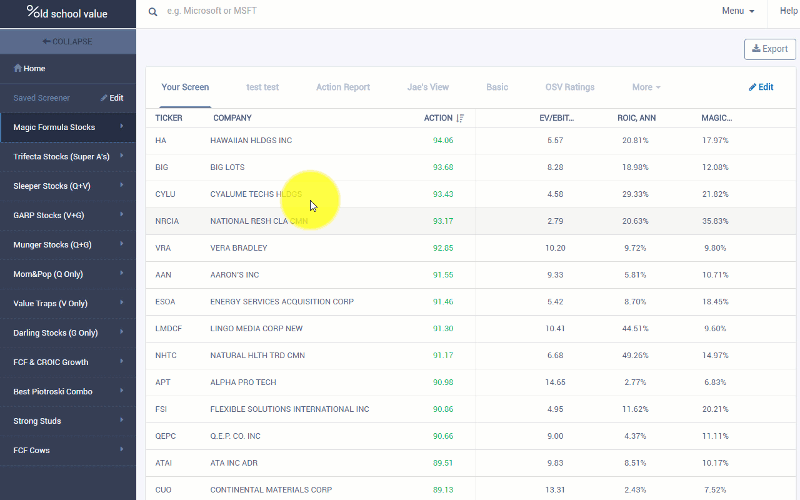The image size is (800, 500).
Task: Open FCF Cows screener
Action: click(x=68, y=450)
